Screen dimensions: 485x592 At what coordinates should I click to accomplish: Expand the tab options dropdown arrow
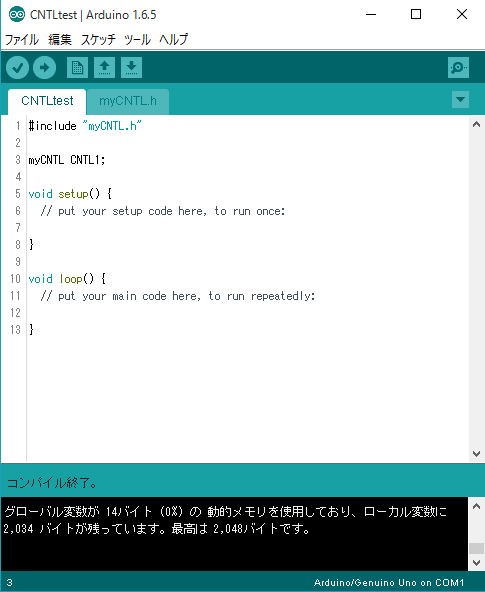(460, 100)
